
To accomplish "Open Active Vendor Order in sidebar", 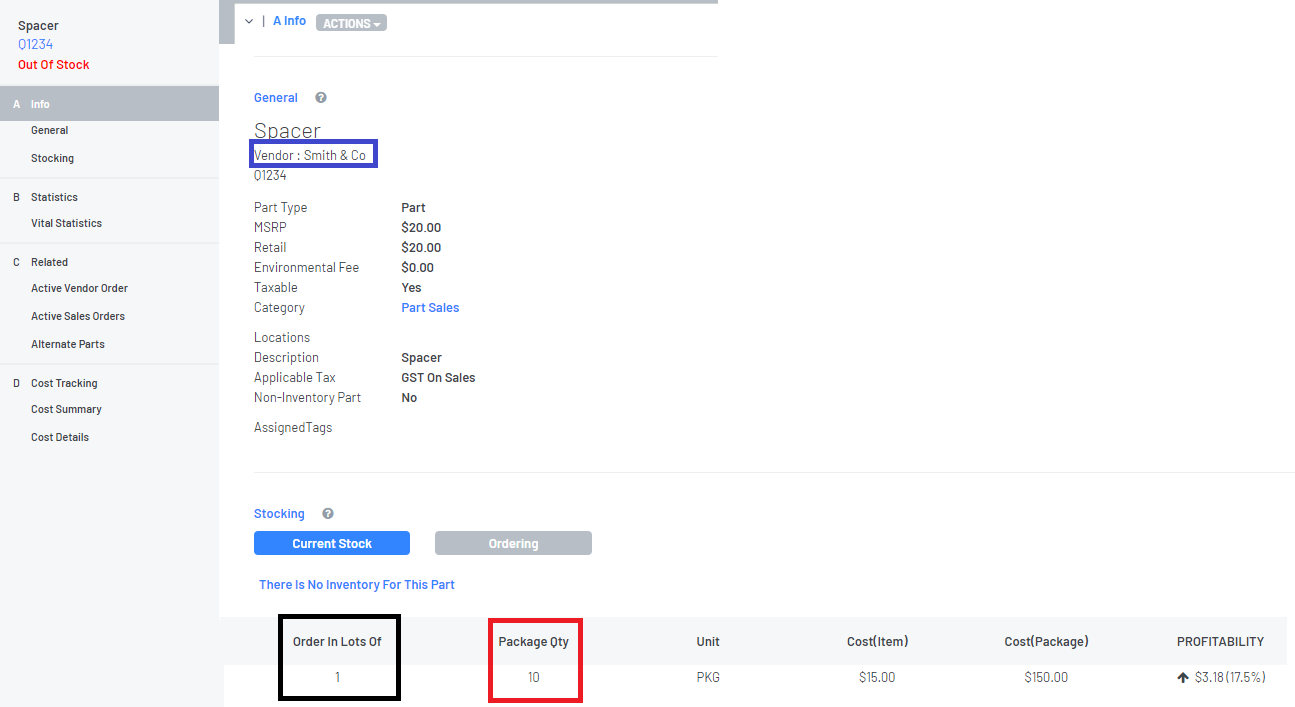I will point(79,288).
